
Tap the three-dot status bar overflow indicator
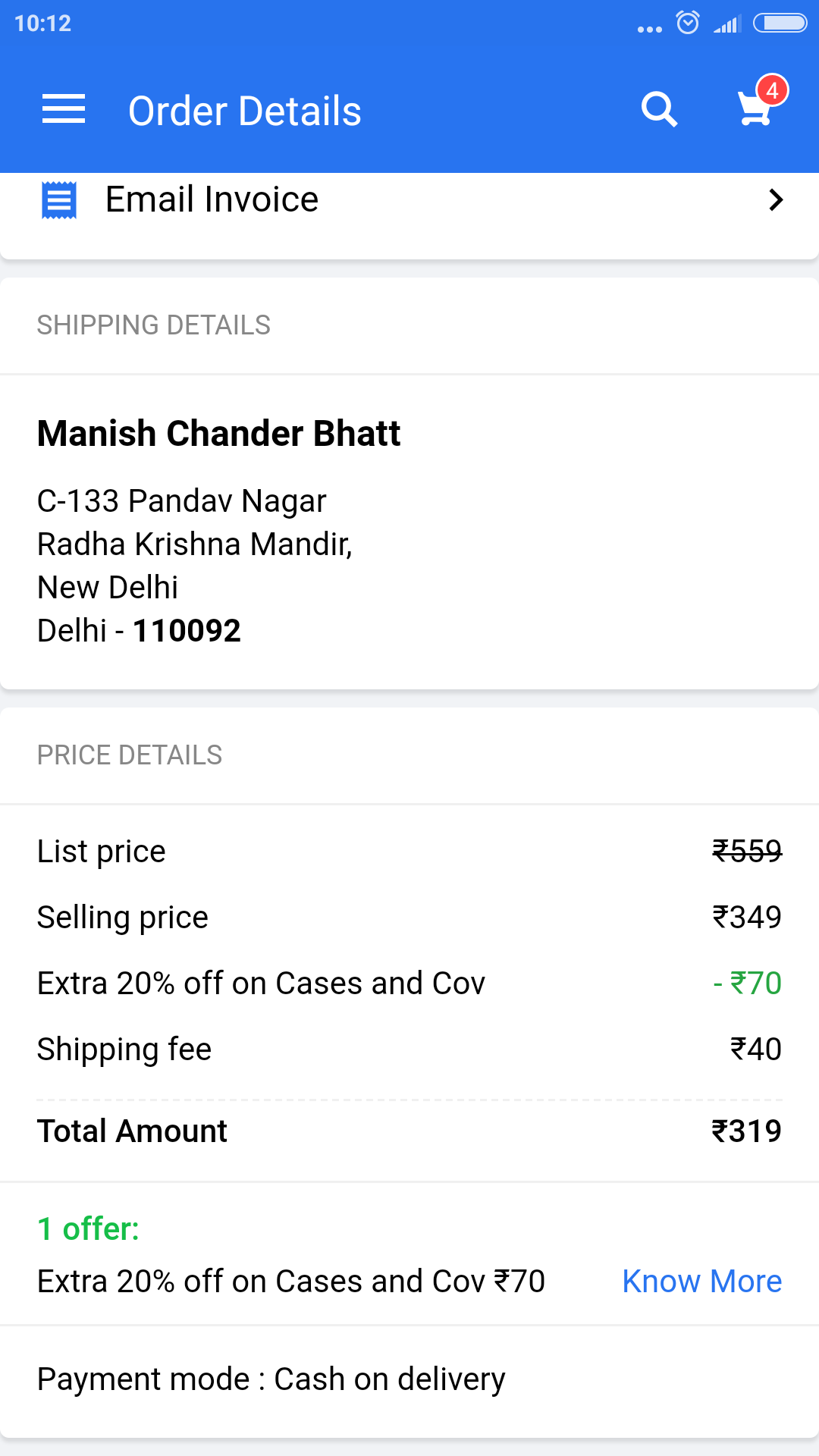pyautogui.click(x=650, y=30)
